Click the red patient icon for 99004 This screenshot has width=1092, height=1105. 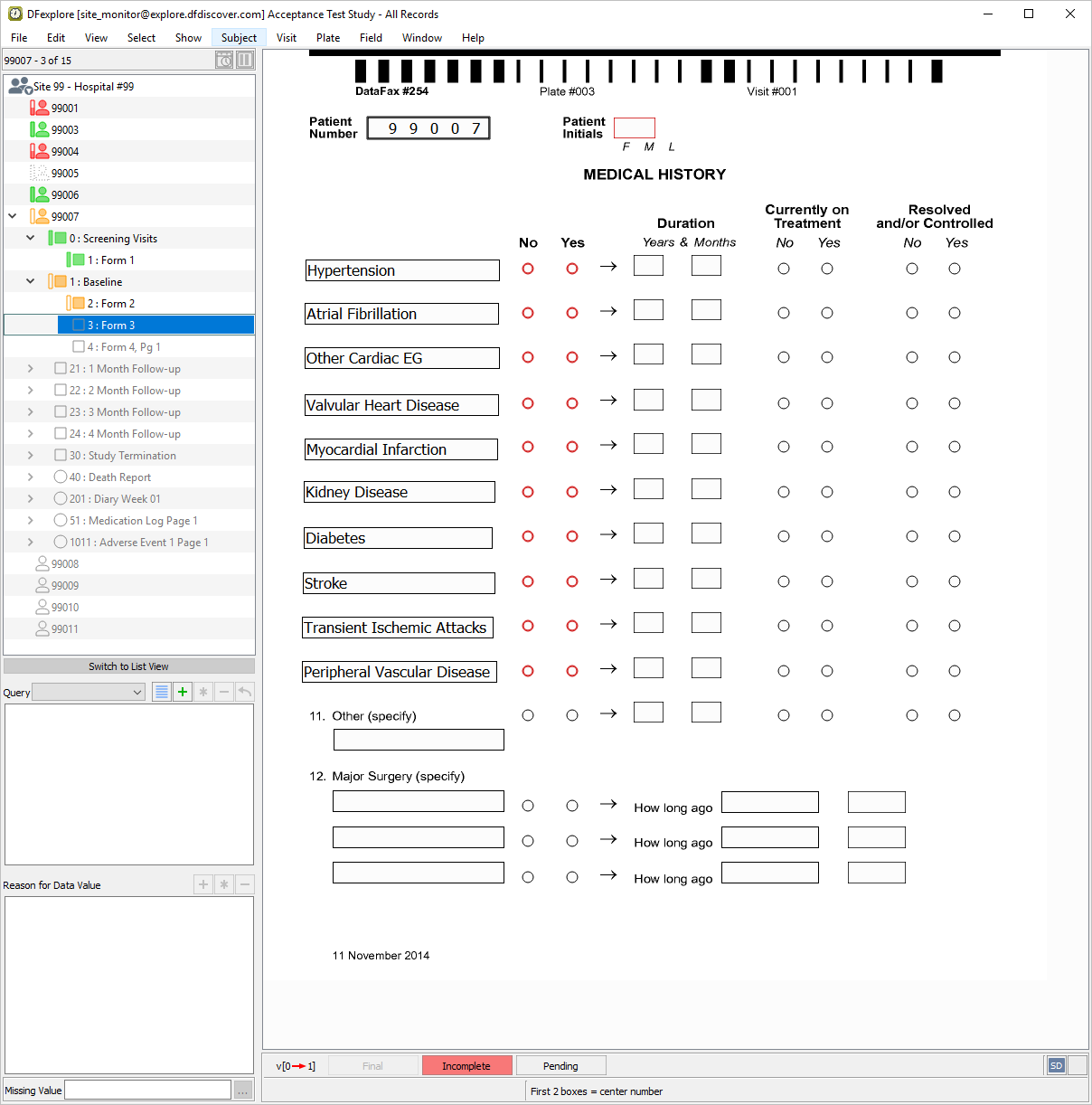[x=39, y=151]
